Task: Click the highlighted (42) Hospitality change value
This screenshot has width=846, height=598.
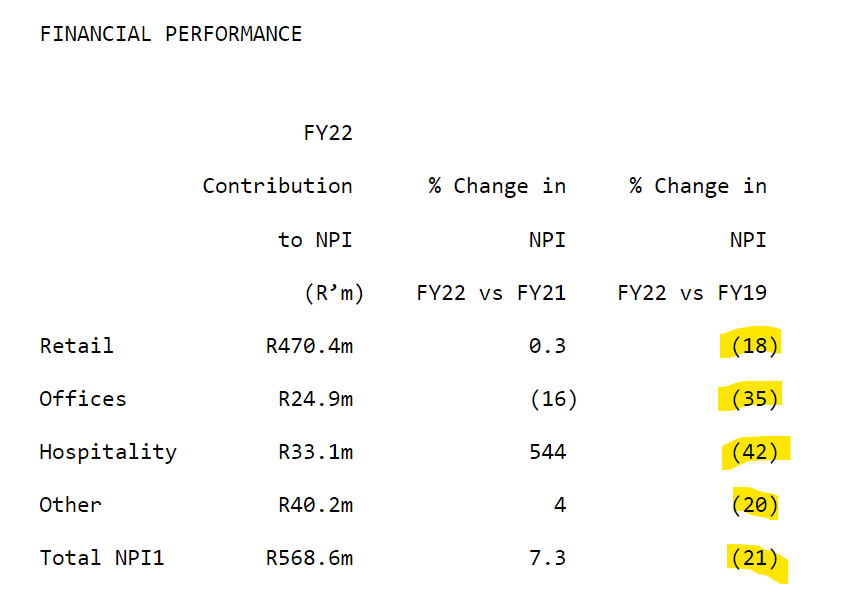Action: point(755,452)
